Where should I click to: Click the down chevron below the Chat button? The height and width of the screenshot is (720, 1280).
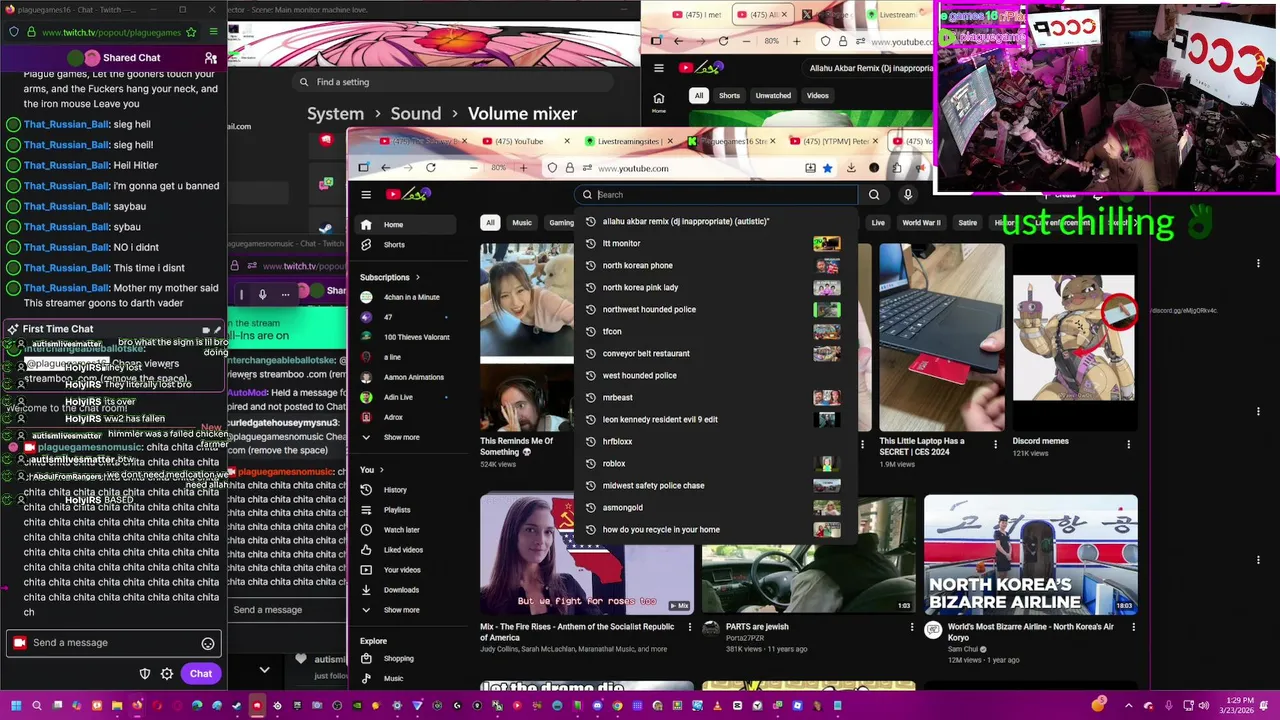264,670
